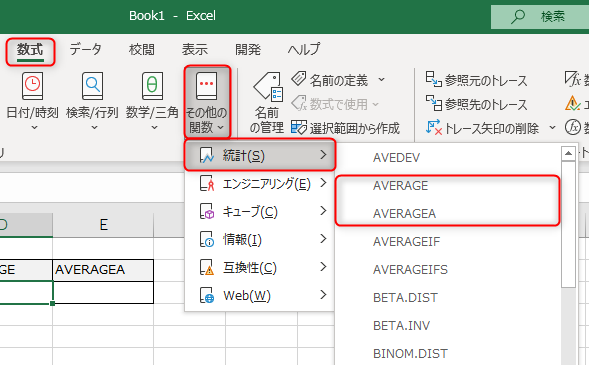Click the 名前の定義 tag icon
Image resolution: width=589 pixels, height=365 pixels.
tap(299, 78)
